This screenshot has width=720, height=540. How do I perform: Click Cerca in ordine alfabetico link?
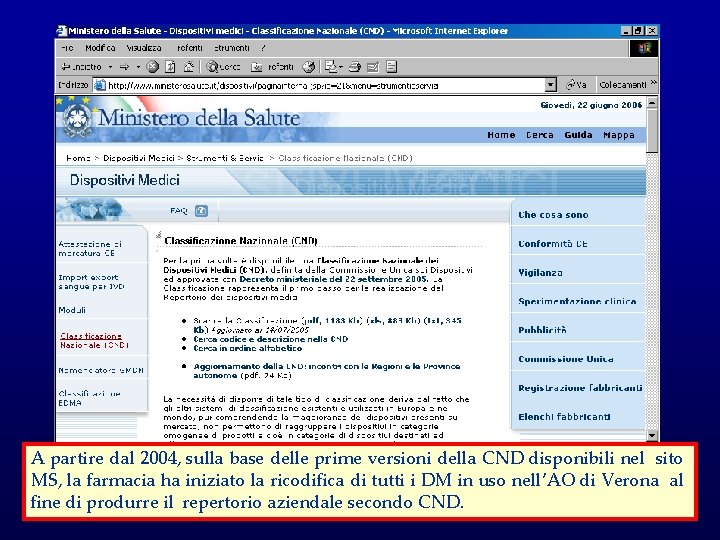[x=248, y=349]
